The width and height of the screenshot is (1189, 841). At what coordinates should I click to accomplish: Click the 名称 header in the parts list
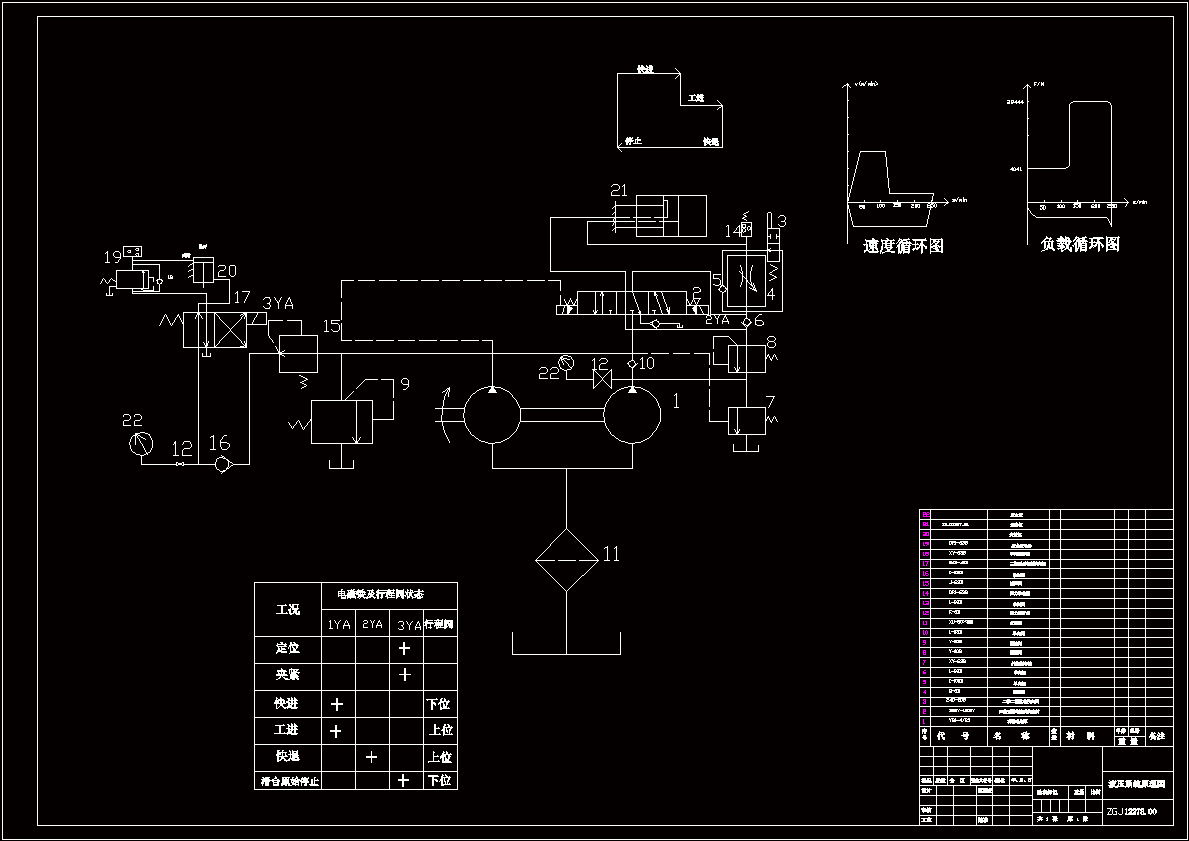click(x=1012, y=736)
